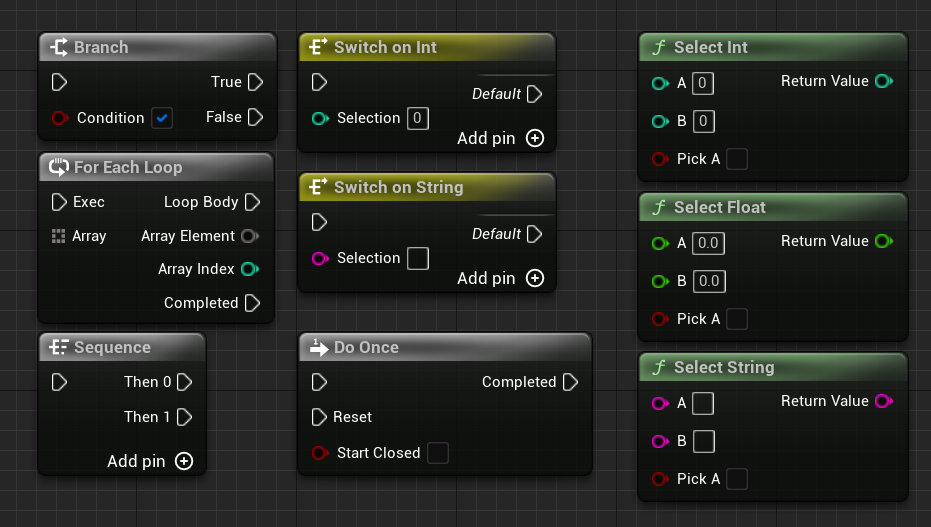
Task: Click the Branch node header icon
Action: (x=59, y=47)
